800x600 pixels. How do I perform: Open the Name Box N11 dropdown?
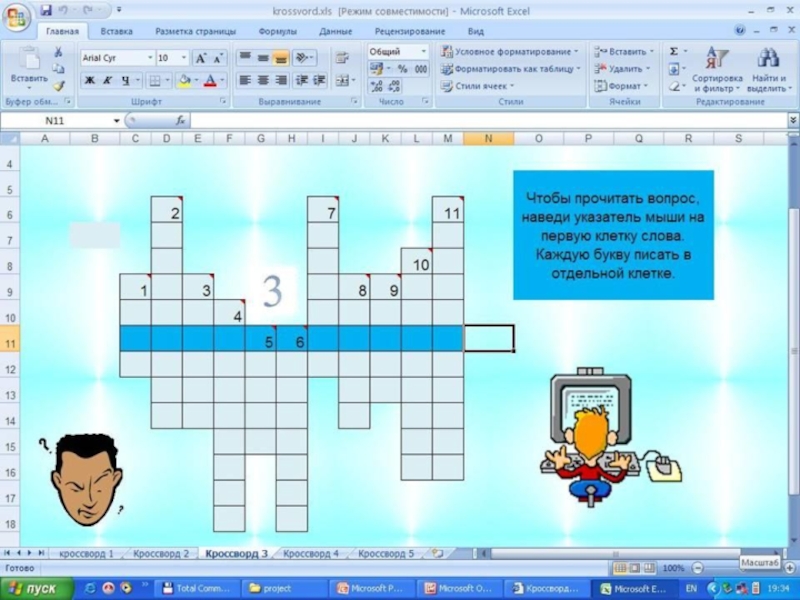(116, 121)
